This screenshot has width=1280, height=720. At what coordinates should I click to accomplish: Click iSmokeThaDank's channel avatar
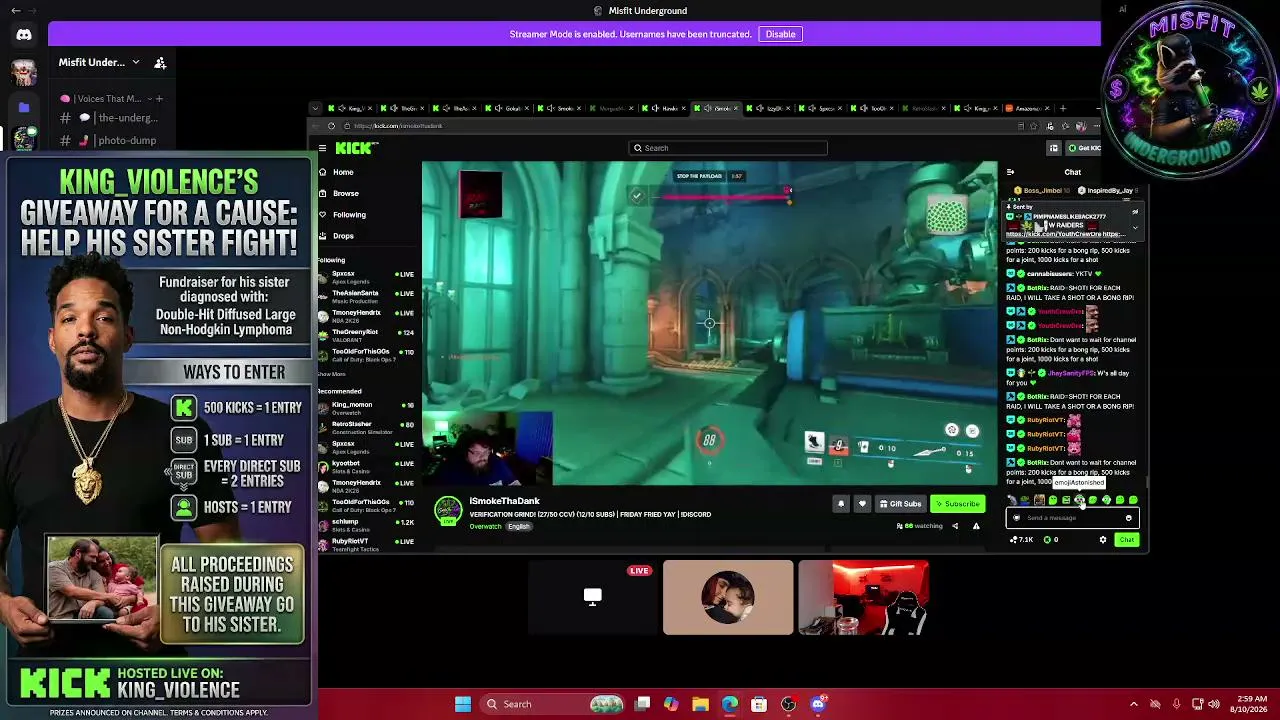(448, 510)
